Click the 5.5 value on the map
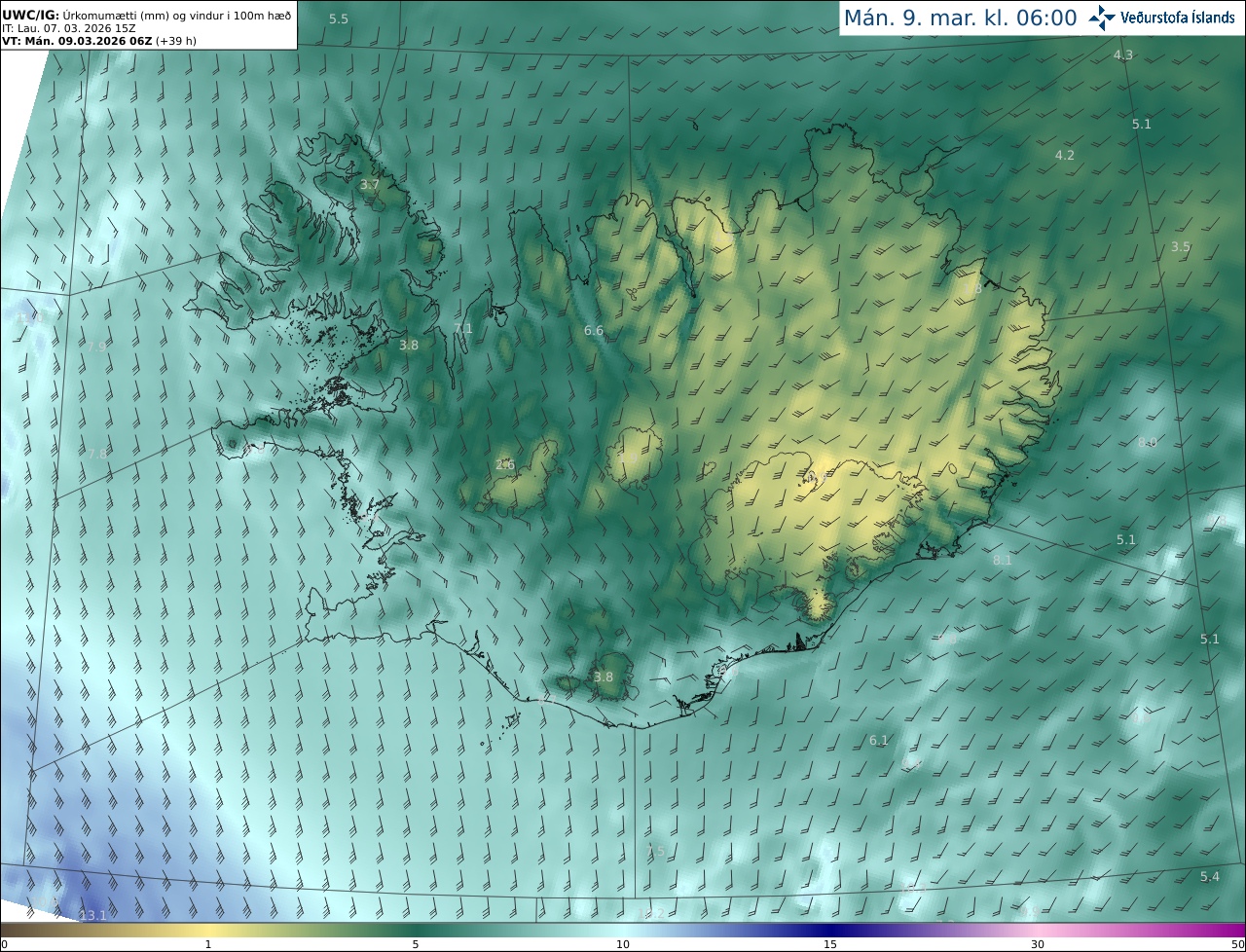The height and width of the screenshot is (952, 1246). click(x=339, y=19)
